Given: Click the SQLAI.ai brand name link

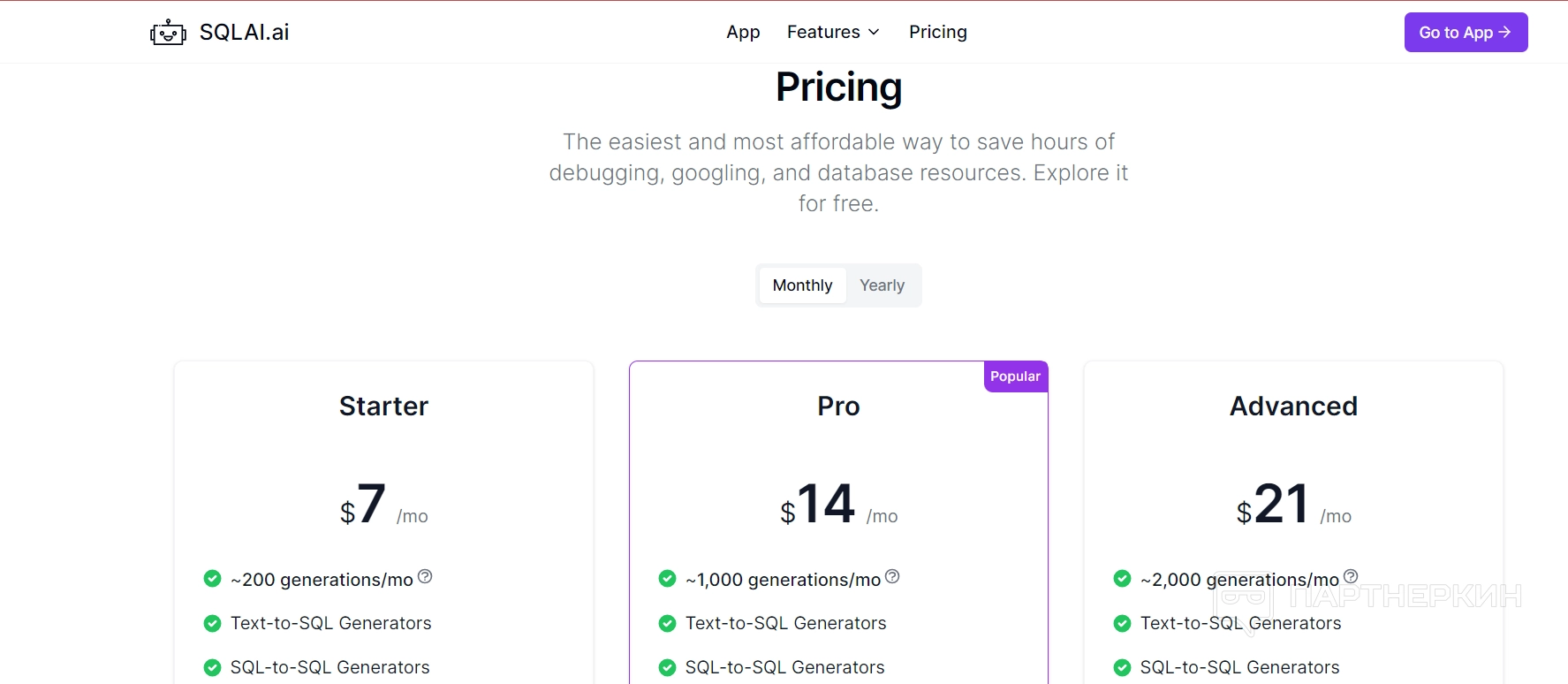Looking at the screenshot, I should tap(244, 32).
